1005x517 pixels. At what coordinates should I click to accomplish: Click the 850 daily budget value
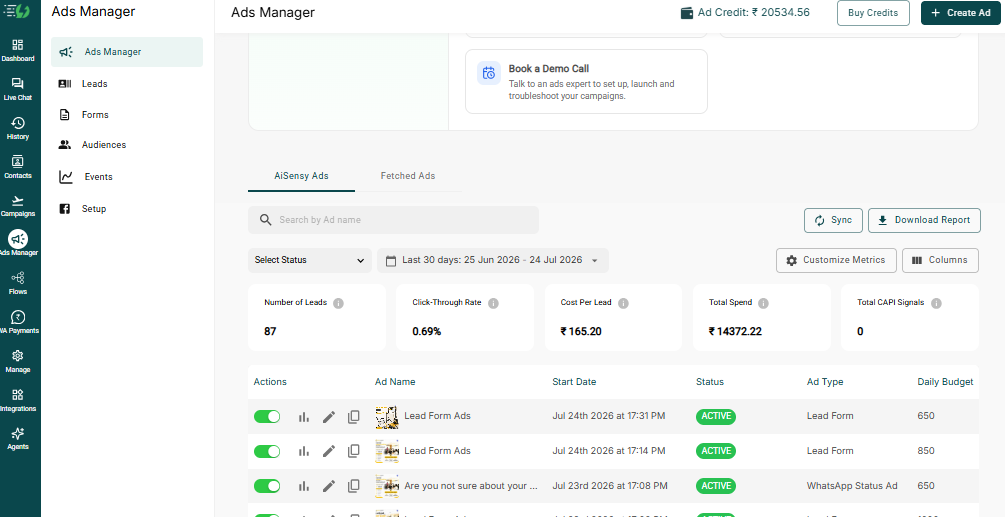click(x=926, y=451)
